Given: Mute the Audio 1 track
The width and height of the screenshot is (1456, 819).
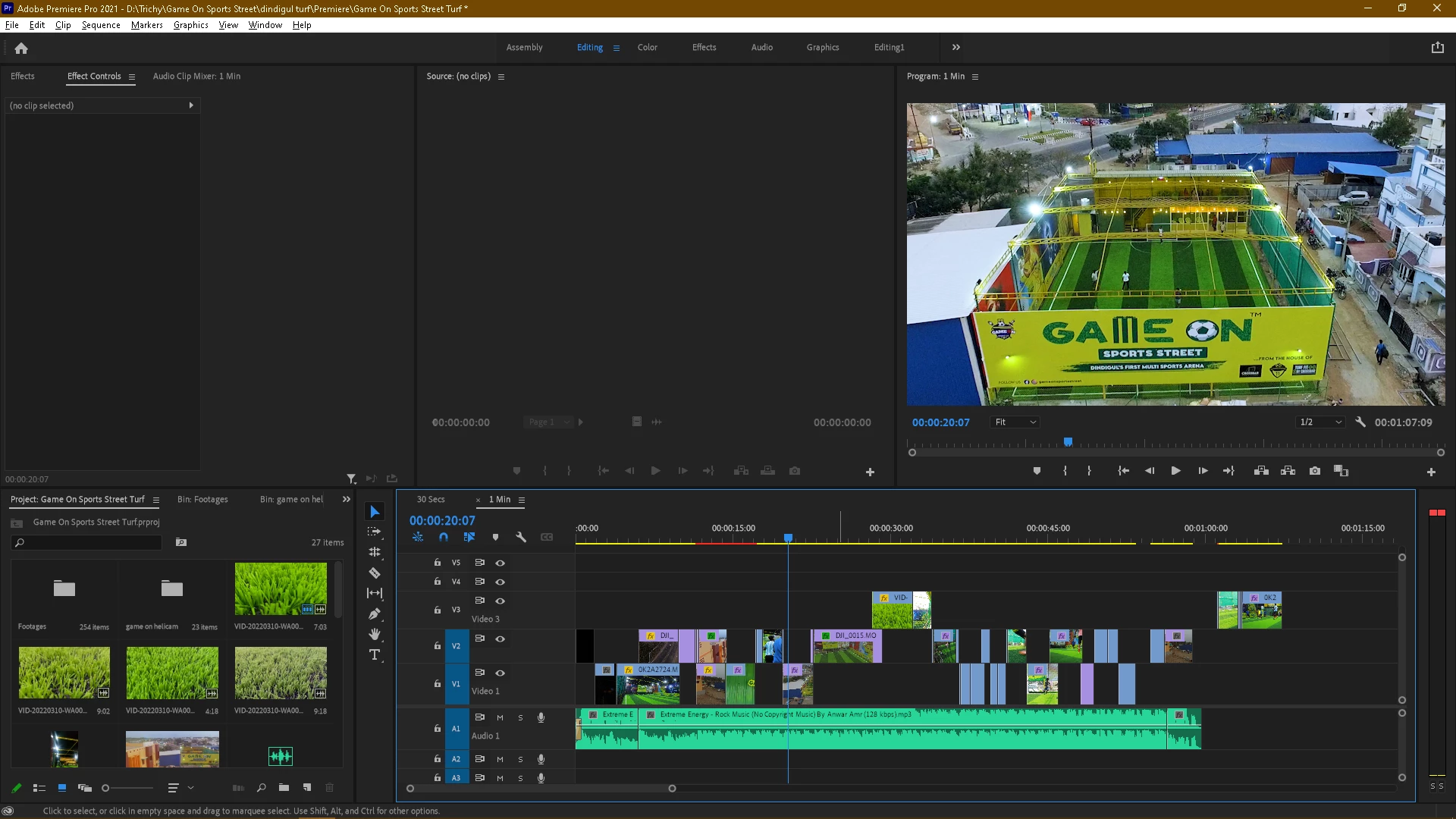Looking at the screenshot, I should point(500,717).
